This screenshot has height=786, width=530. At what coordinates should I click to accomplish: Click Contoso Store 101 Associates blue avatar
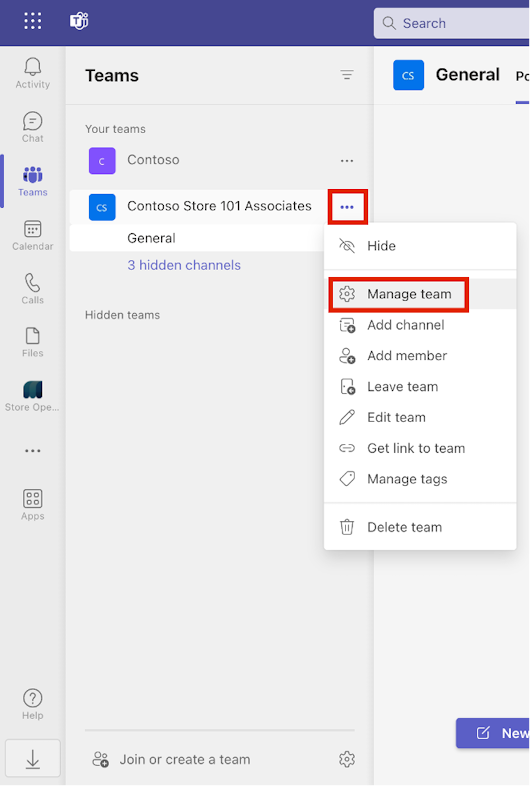coord(102,207)
